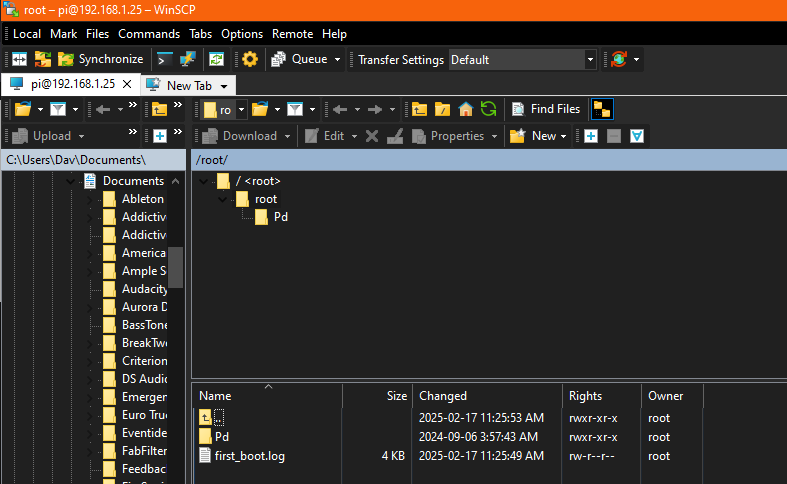787x484 pixels.
Task: Sort by the Changed column header
Action: (x=487, y=396)
